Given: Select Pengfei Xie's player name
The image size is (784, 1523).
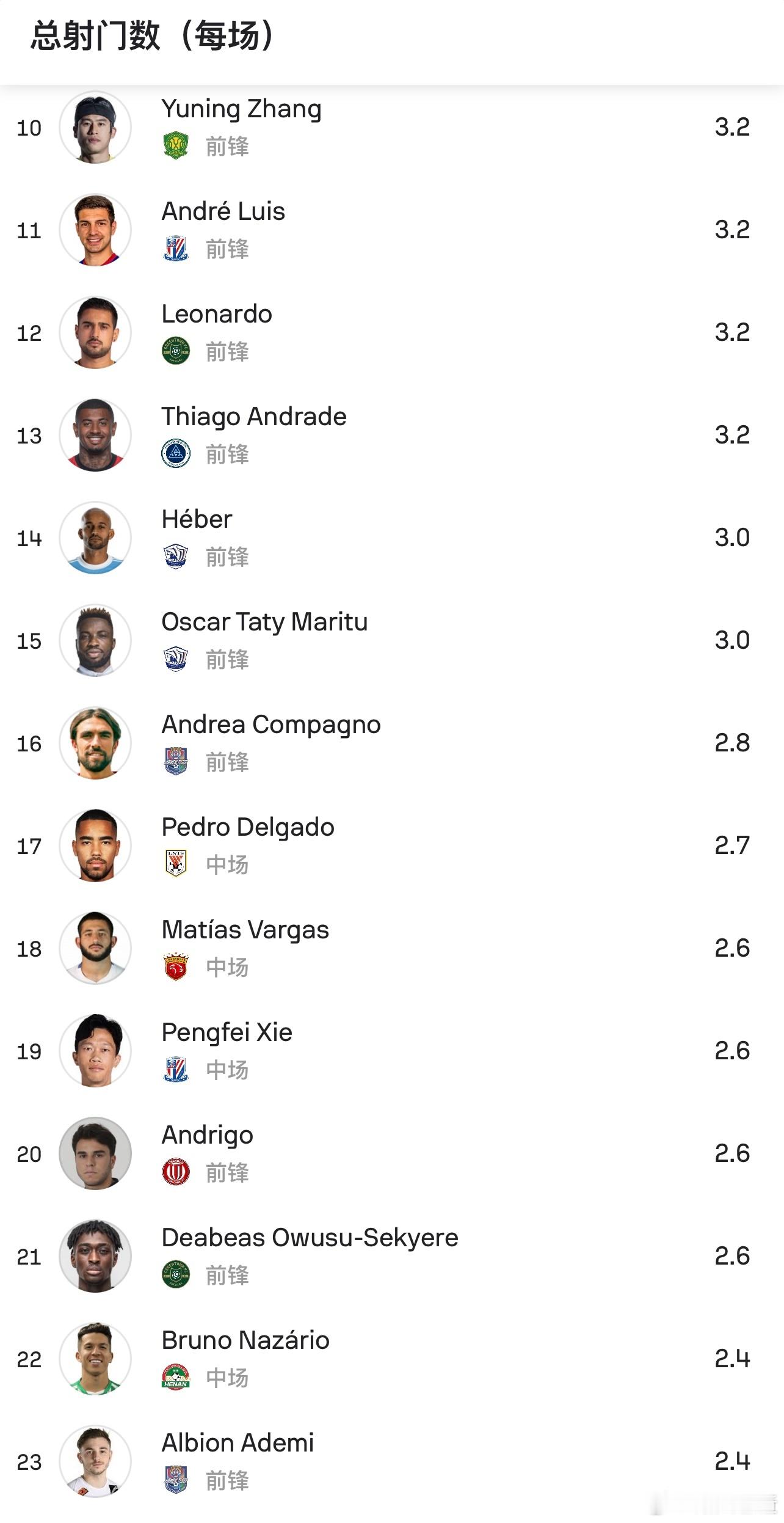Looking at the screenshot, I should (x=227, y=1033).
